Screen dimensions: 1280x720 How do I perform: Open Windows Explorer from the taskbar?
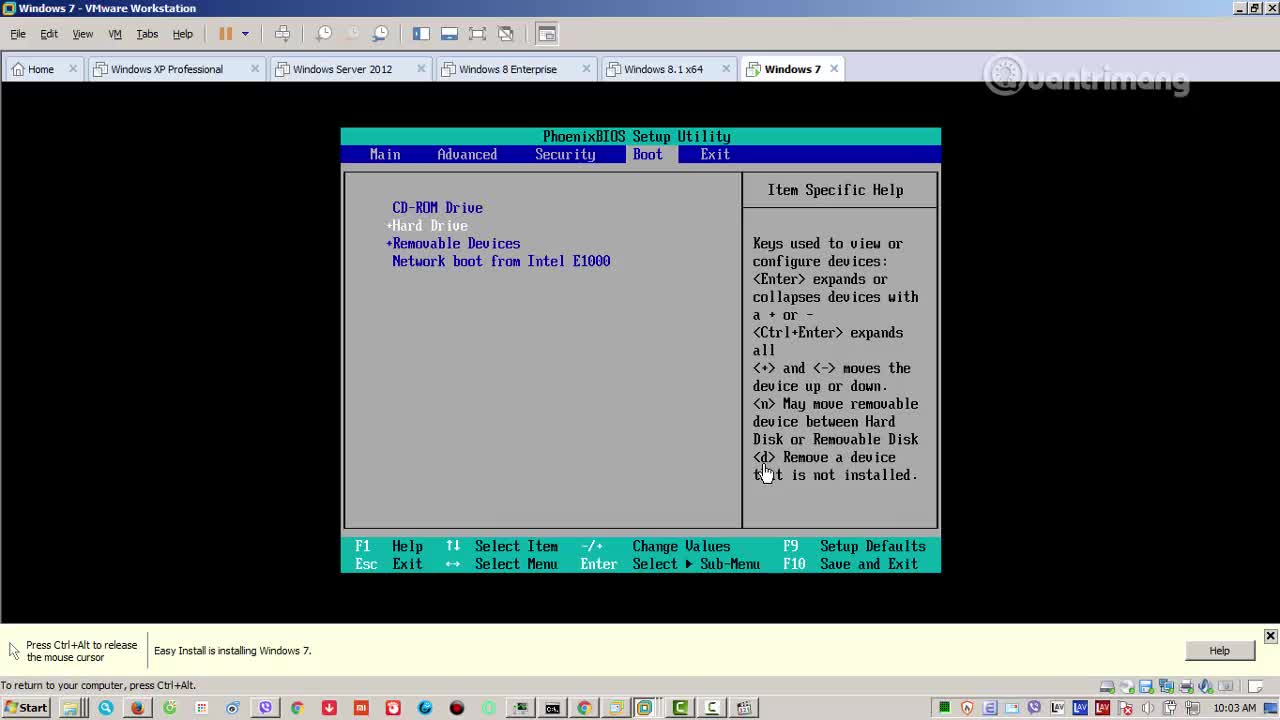click(x=71, y=708)
